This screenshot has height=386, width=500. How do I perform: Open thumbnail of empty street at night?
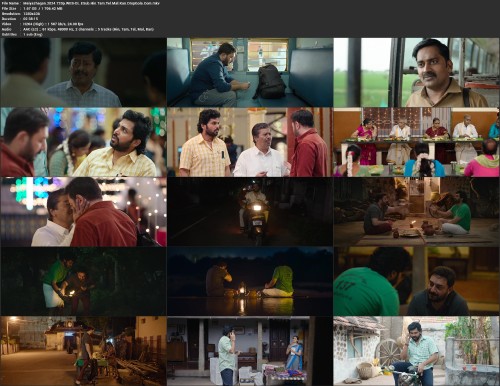83,351
